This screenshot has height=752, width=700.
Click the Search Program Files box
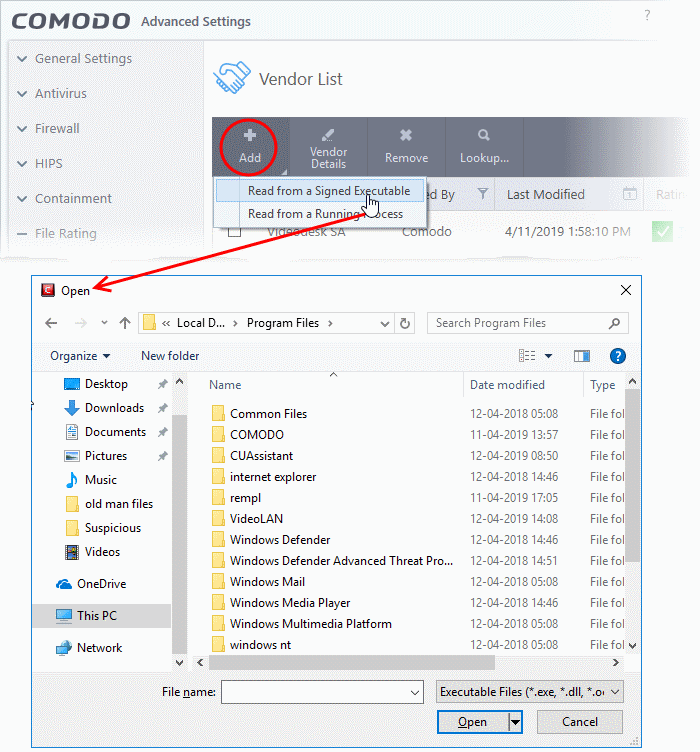pyautogui.click(x=527, y=323)
